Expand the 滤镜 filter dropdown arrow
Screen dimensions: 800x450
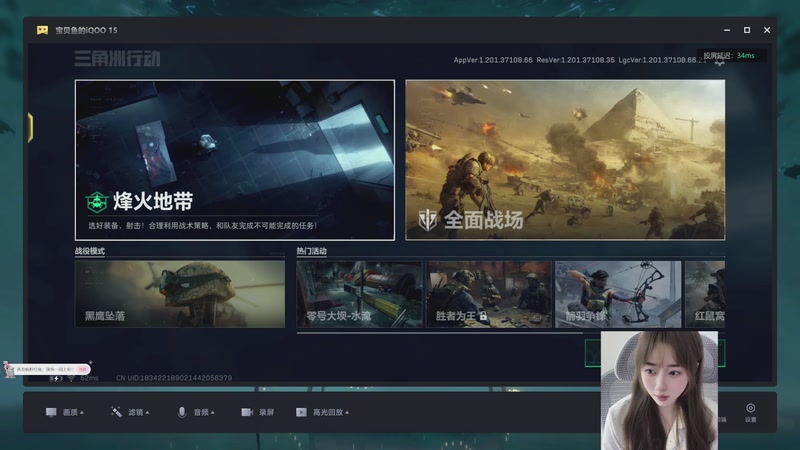pyautogui.click(x=147, y=412)
